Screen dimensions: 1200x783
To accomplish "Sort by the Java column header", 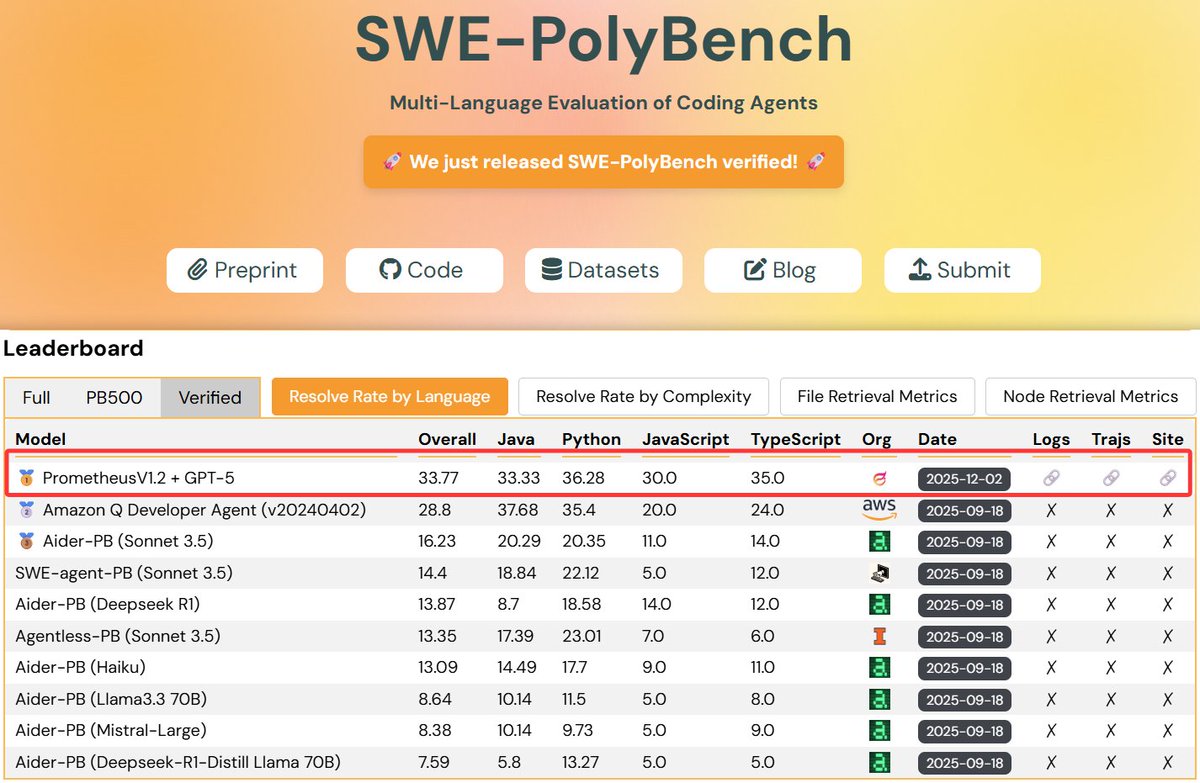I will coord(516,439).
